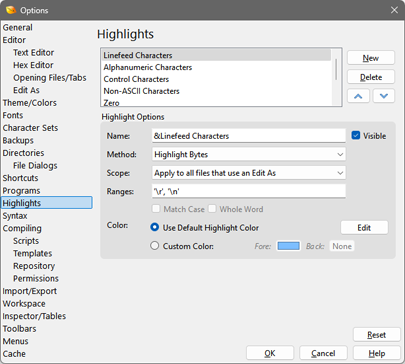Click the Back color None swatch
The width and height of the screenshot is (405, 364).
pyautogui.click(x=342, y=246)
